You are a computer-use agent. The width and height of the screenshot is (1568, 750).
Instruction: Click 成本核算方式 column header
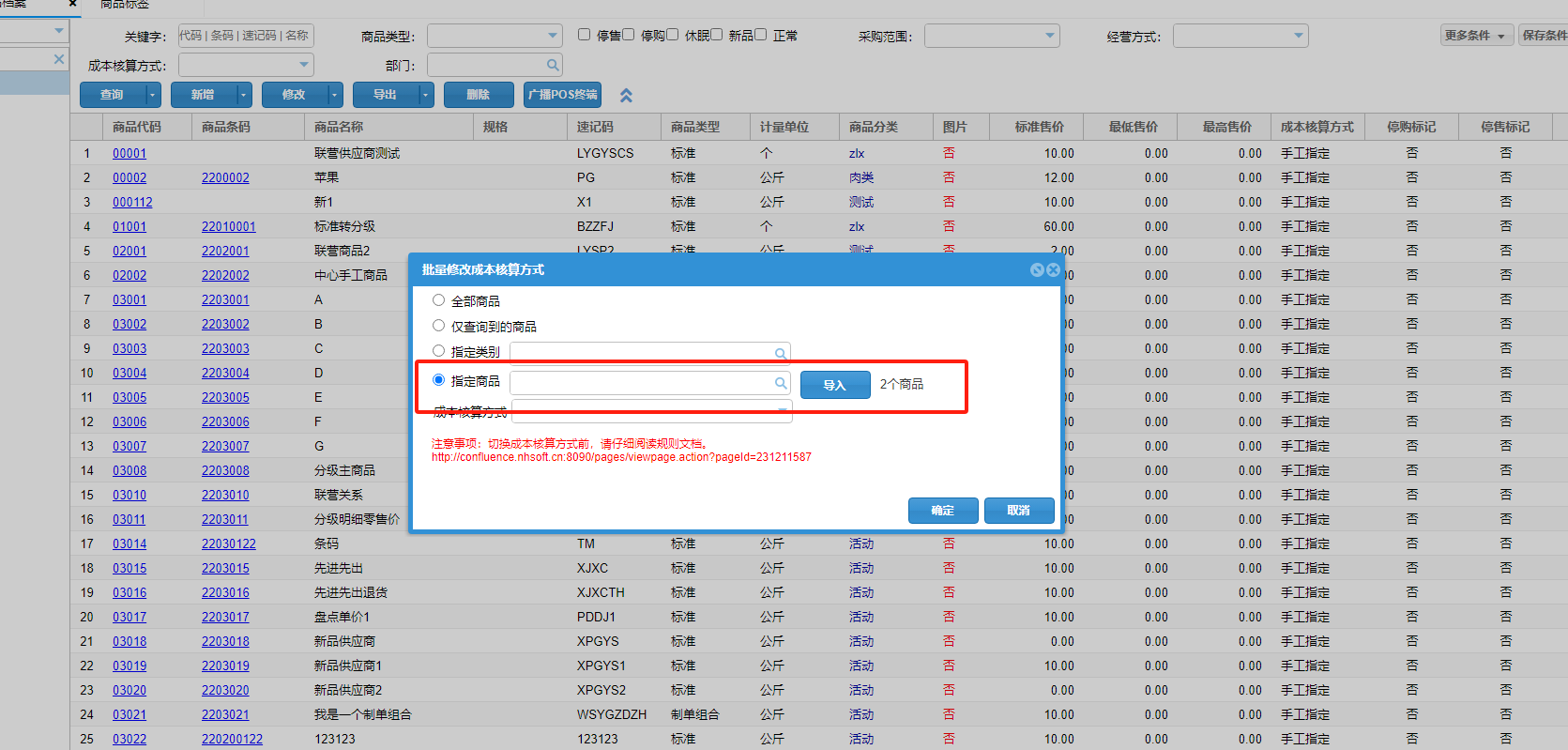pos(1317,127)
